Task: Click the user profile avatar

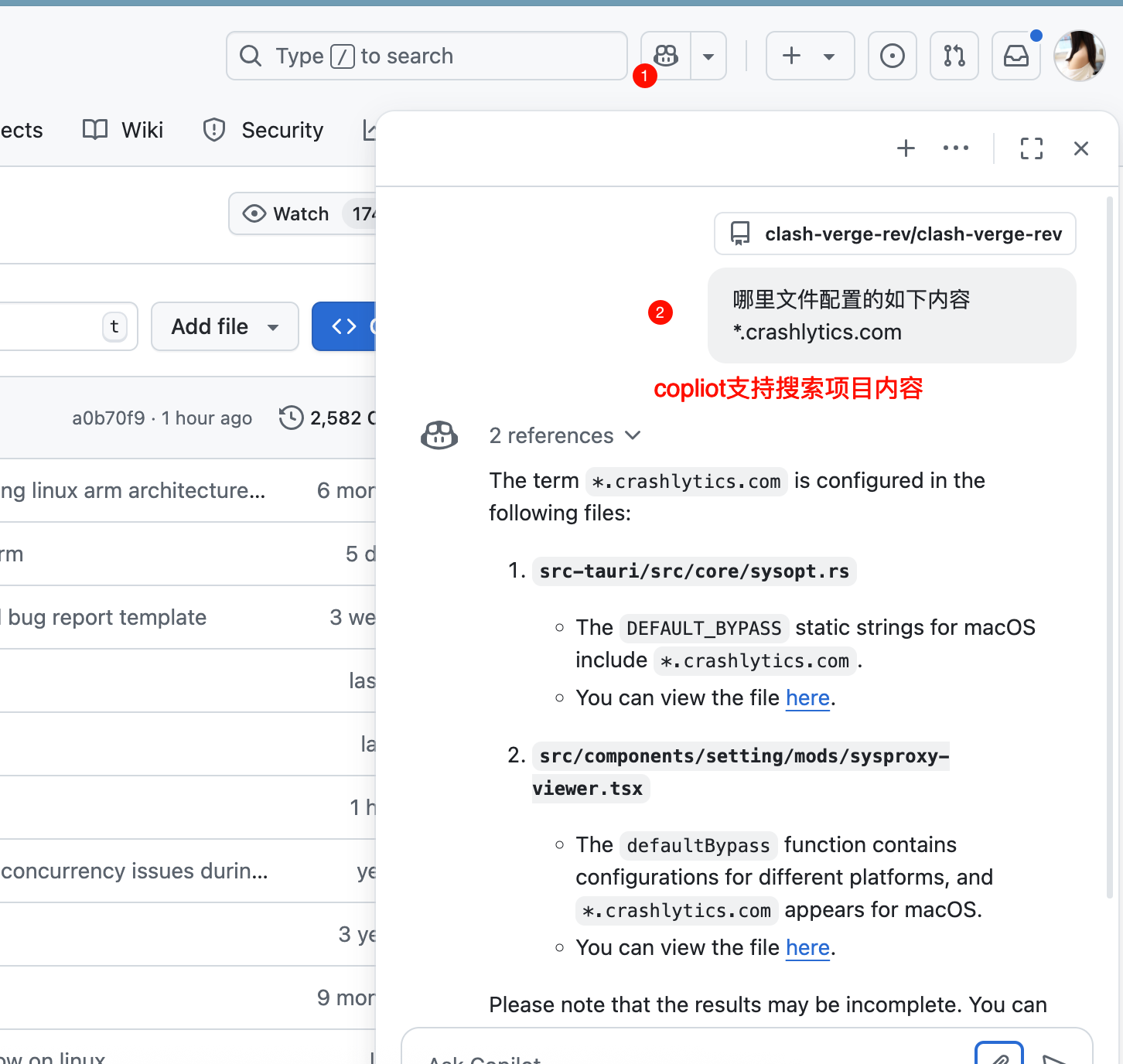Action: [1079, 56]
